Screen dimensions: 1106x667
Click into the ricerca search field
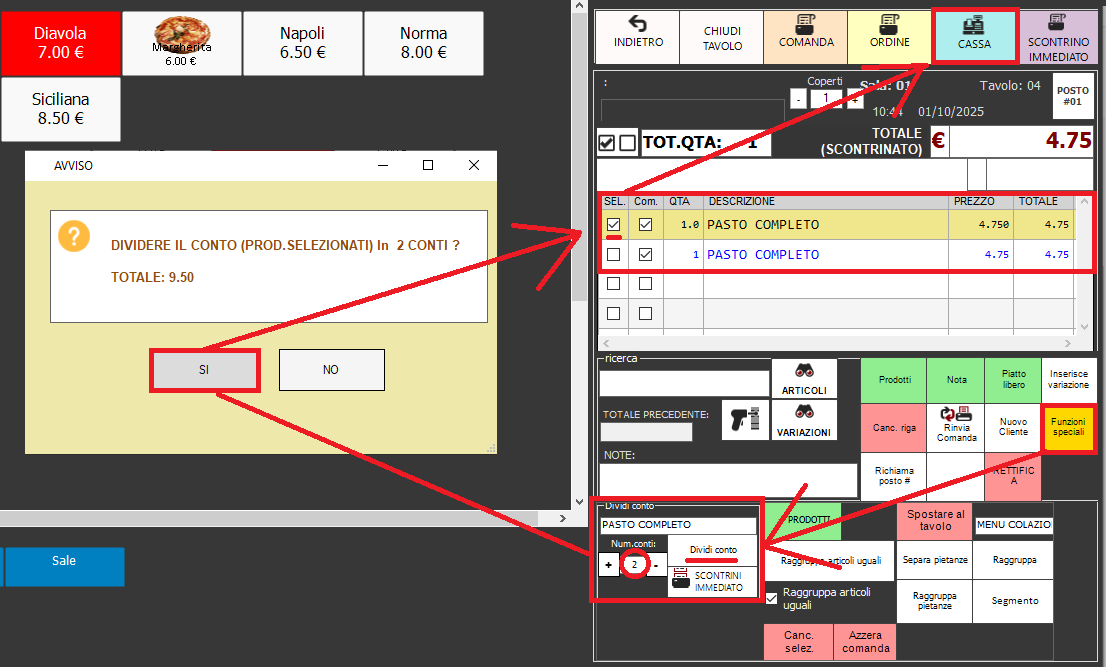(684, 383)
